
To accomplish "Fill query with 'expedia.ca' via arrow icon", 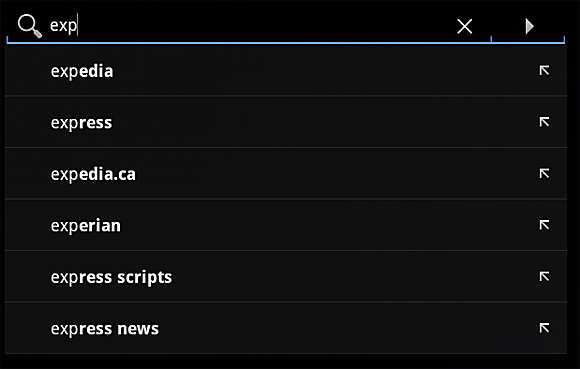I will pos(544,173).
